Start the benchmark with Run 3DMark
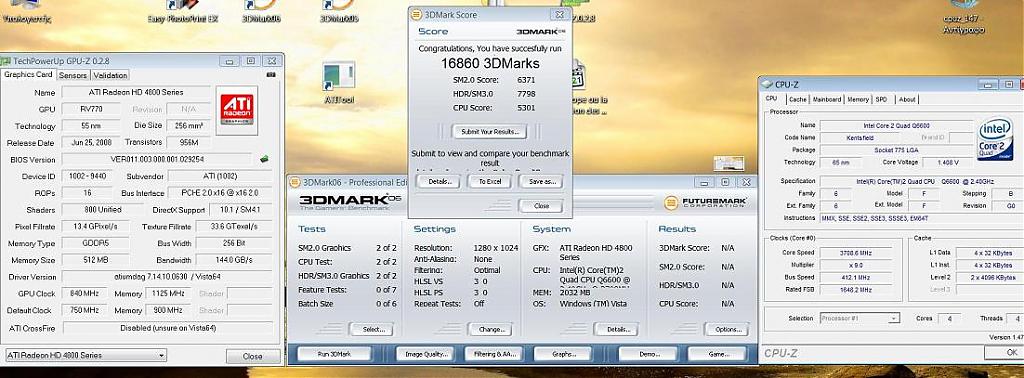The width and height of the screenshot is (1024, 378). coord(334,354)
